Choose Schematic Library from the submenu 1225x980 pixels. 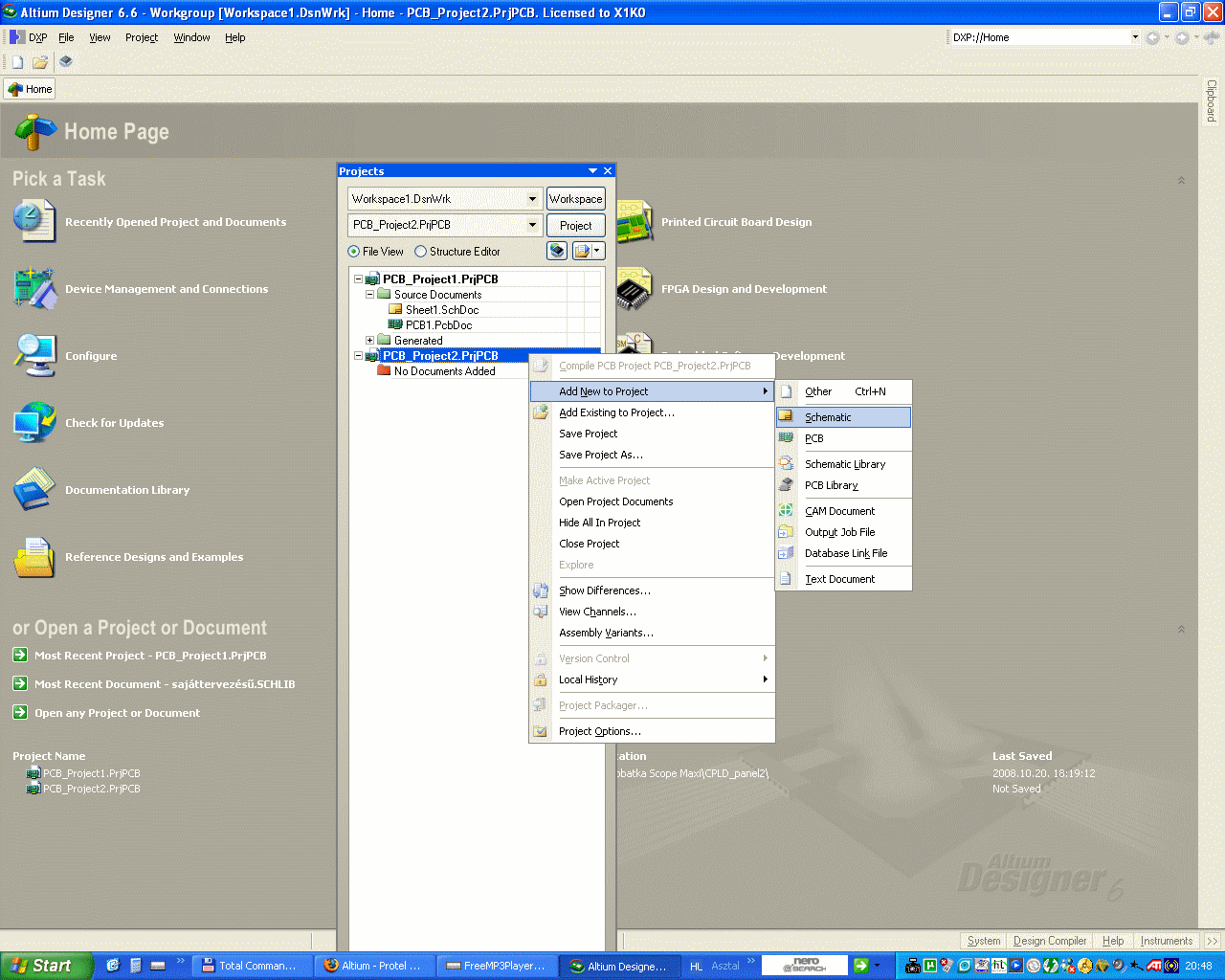[x=844, y=464]
